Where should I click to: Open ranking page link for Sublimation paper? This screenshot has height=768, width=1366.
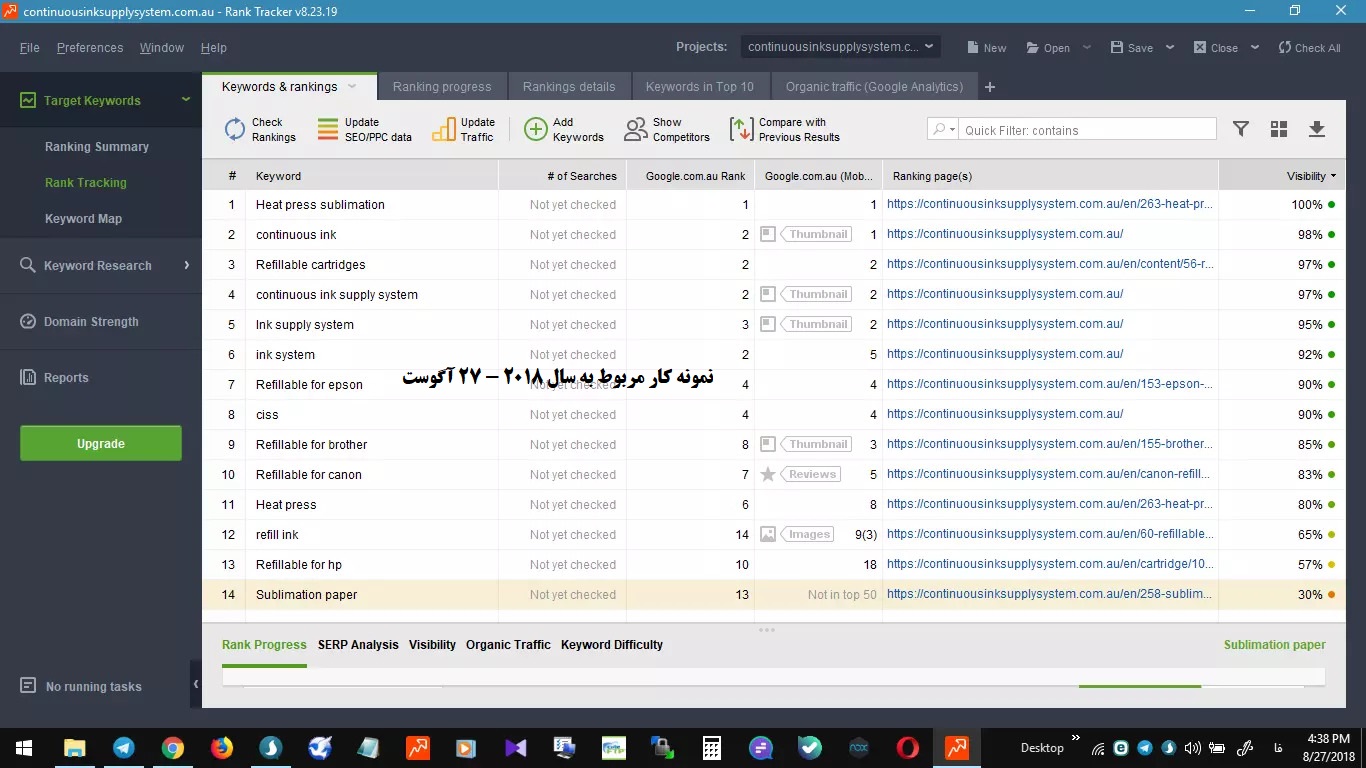(x=1050, y=594)
